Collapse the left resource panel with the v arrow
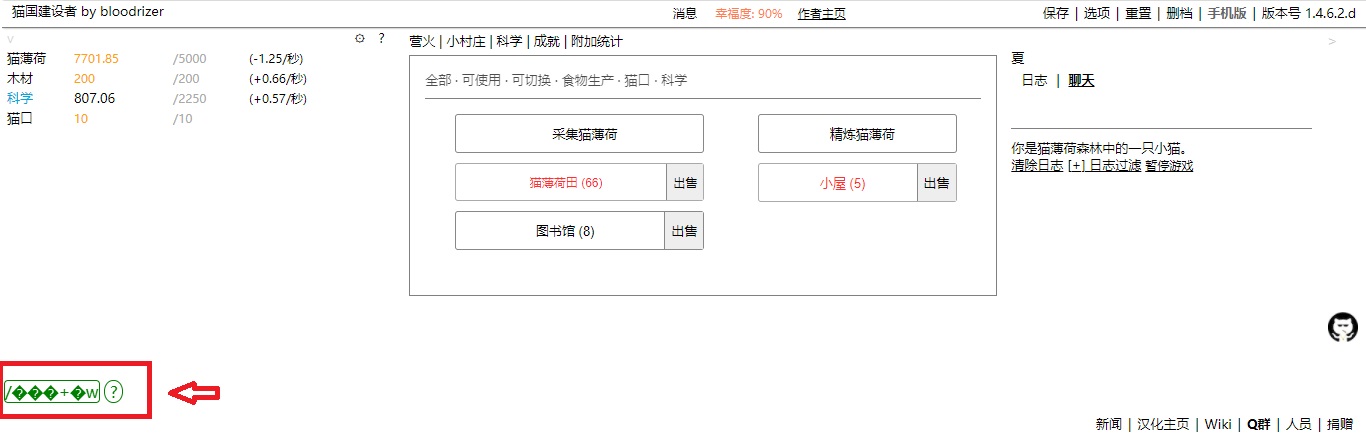 pyautogui.click(x=10, y=42)
